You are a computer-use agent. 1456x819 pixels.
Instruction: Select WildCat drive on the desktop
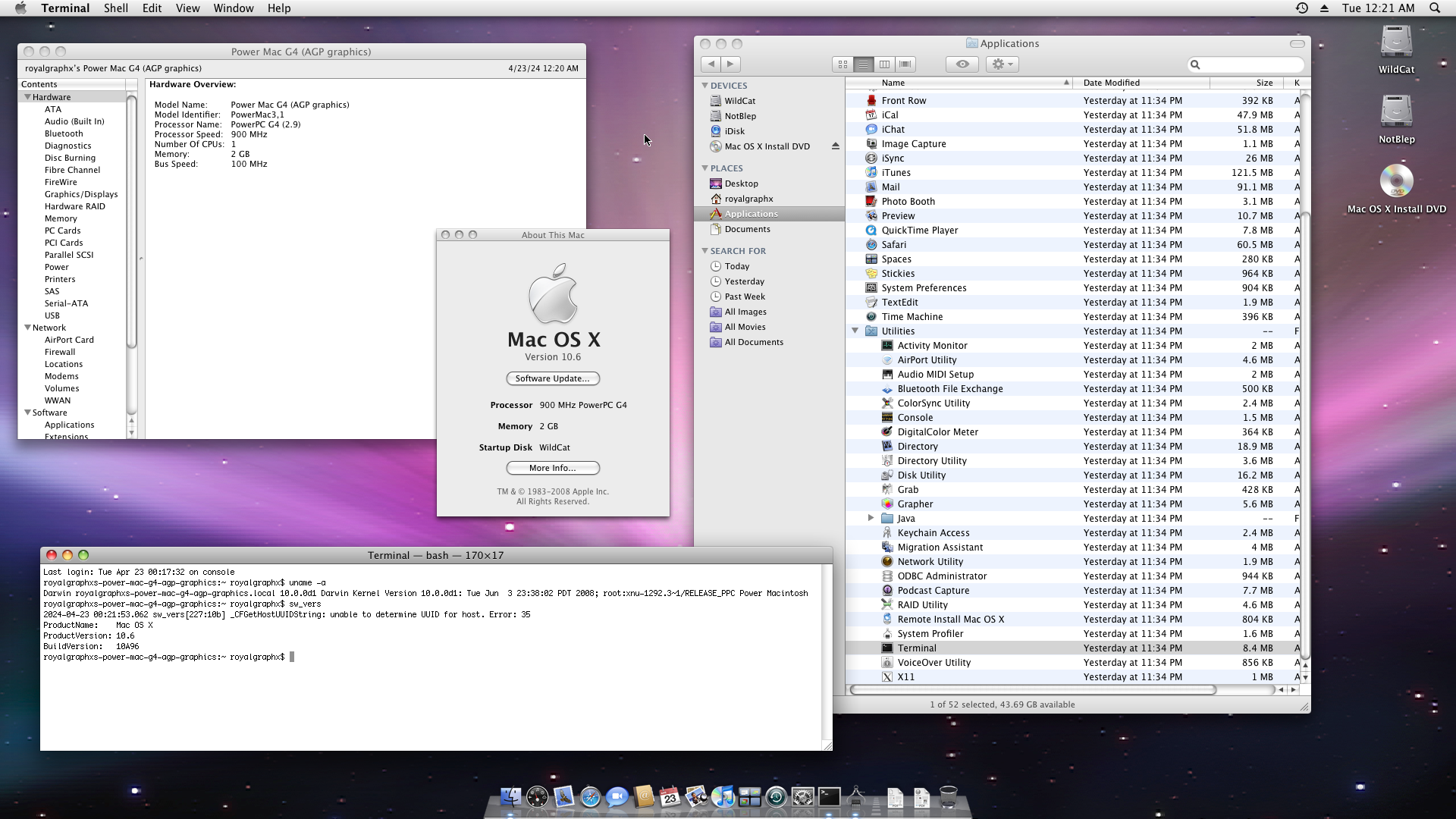click(1396, 49)
